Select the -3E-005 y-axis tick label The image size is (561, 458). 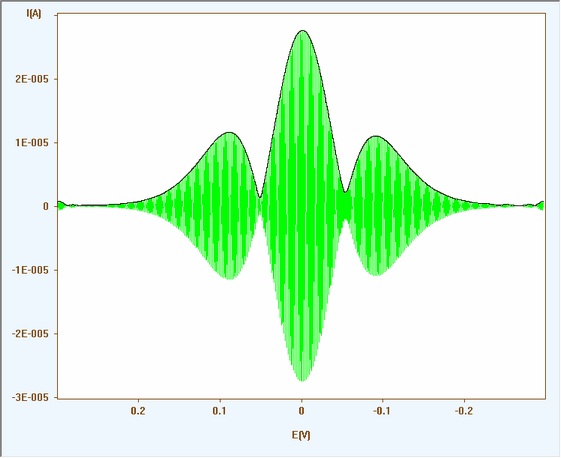30,397
